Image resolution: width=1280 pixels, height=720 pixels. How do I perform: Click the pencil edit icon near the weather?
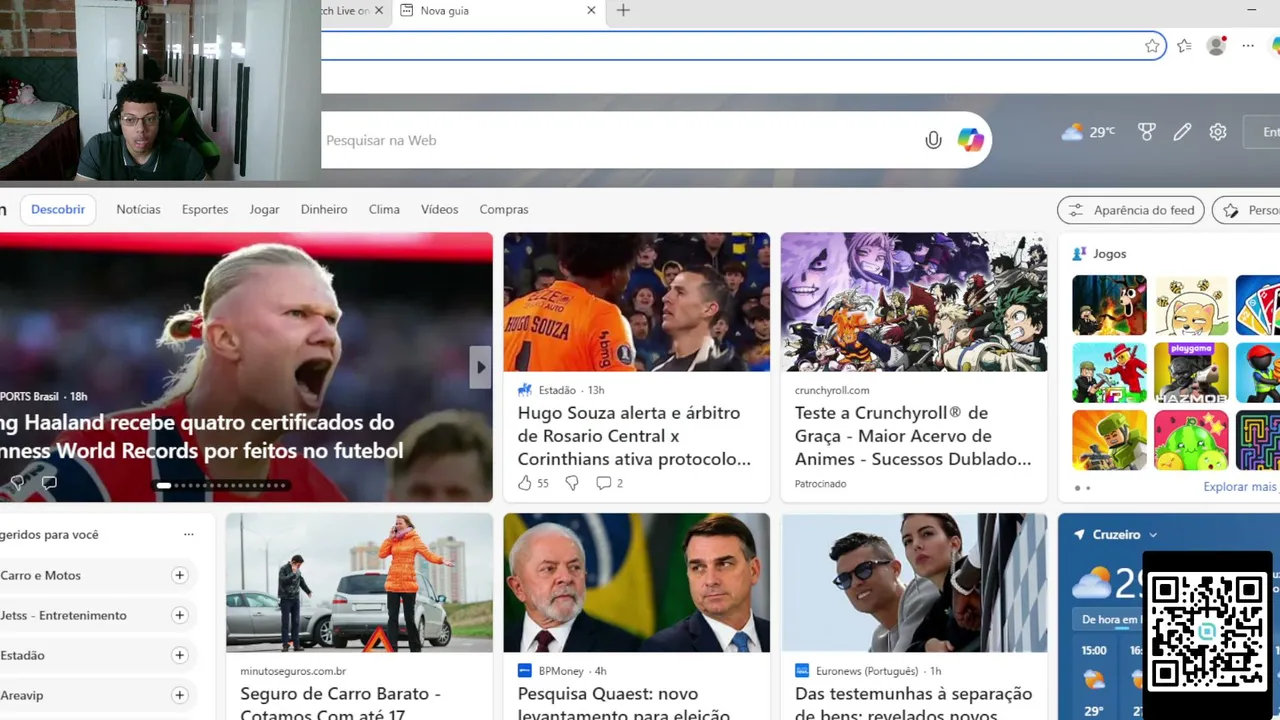1182,132
